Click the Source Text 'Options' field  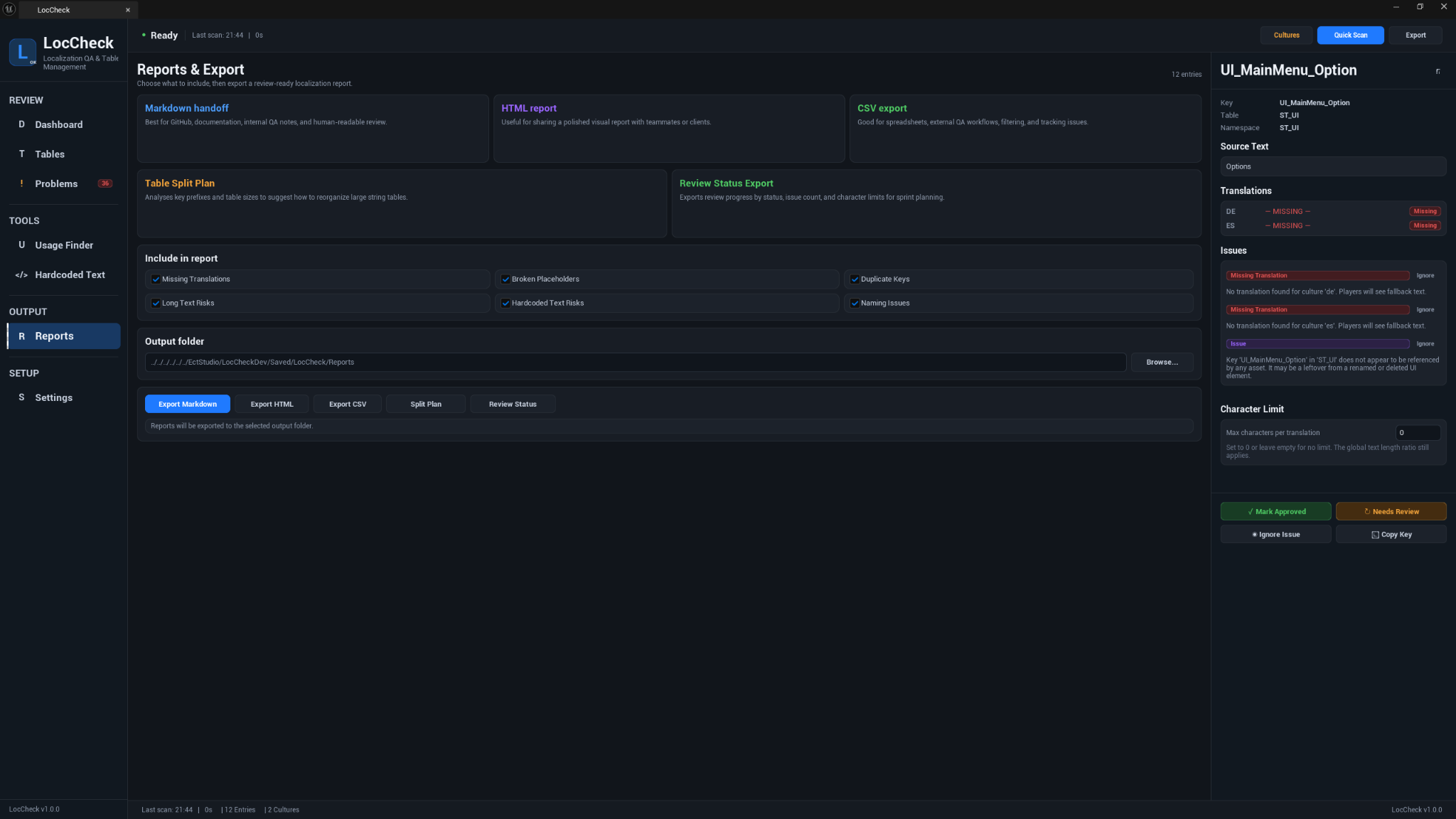1333,166
